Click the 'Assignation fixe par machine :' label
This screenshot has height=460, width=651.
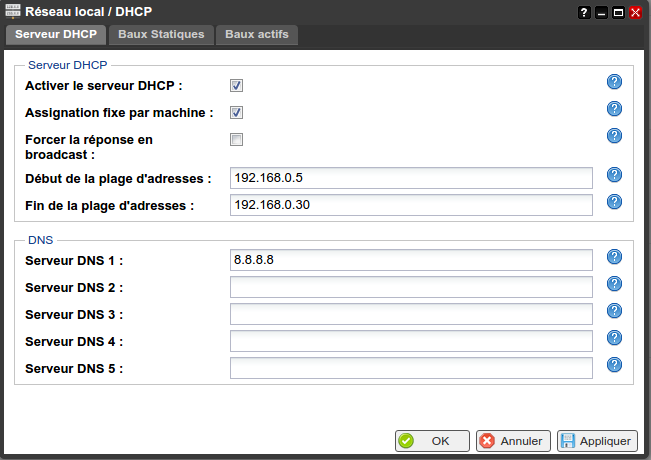click(119, 113)
